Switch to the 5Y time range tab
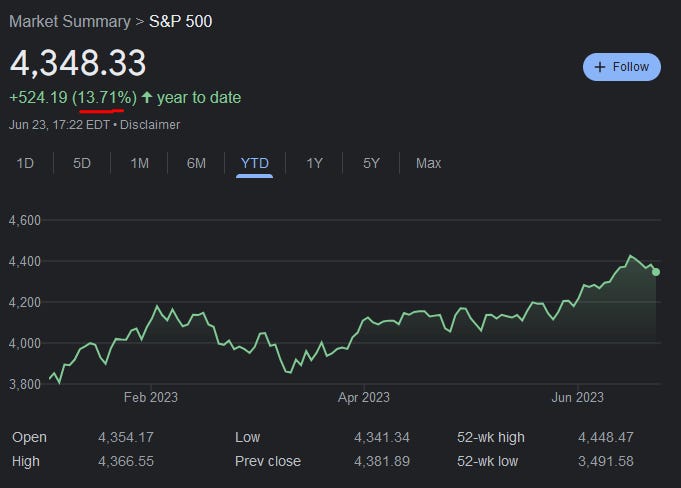The width and height of the screenshot is (681, 488). click(371, 163)
